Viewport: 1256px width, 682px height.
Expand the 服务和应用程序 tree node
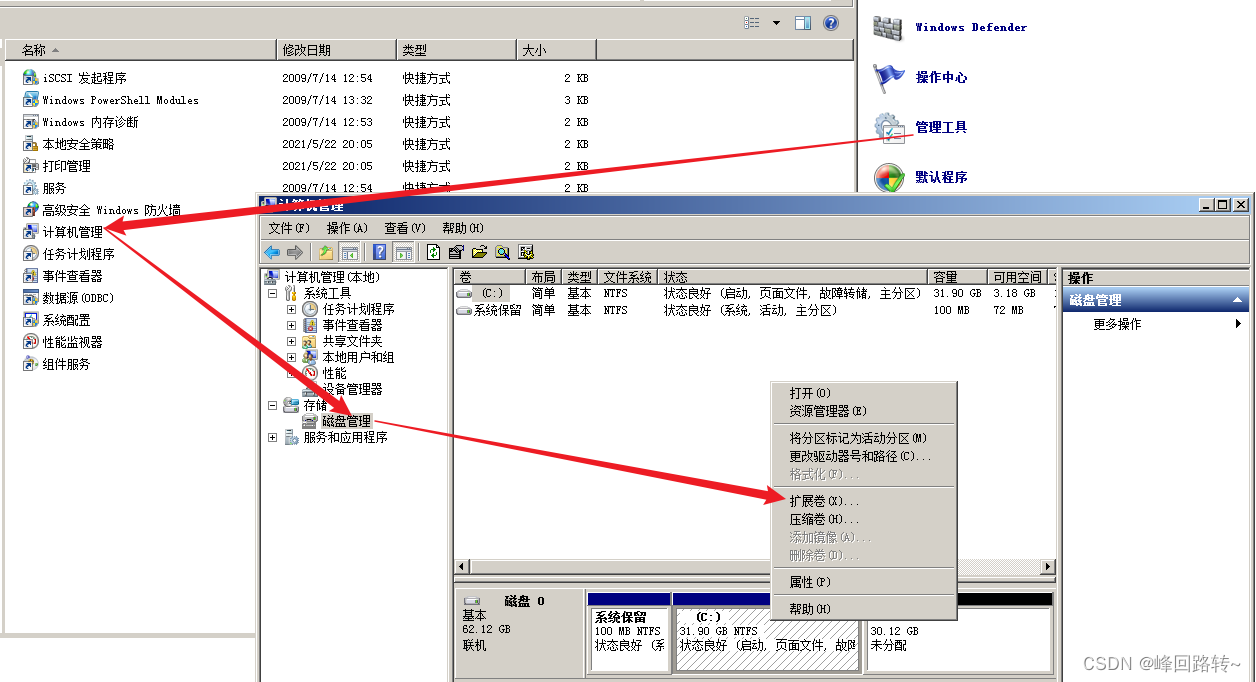tap(272, 437)
